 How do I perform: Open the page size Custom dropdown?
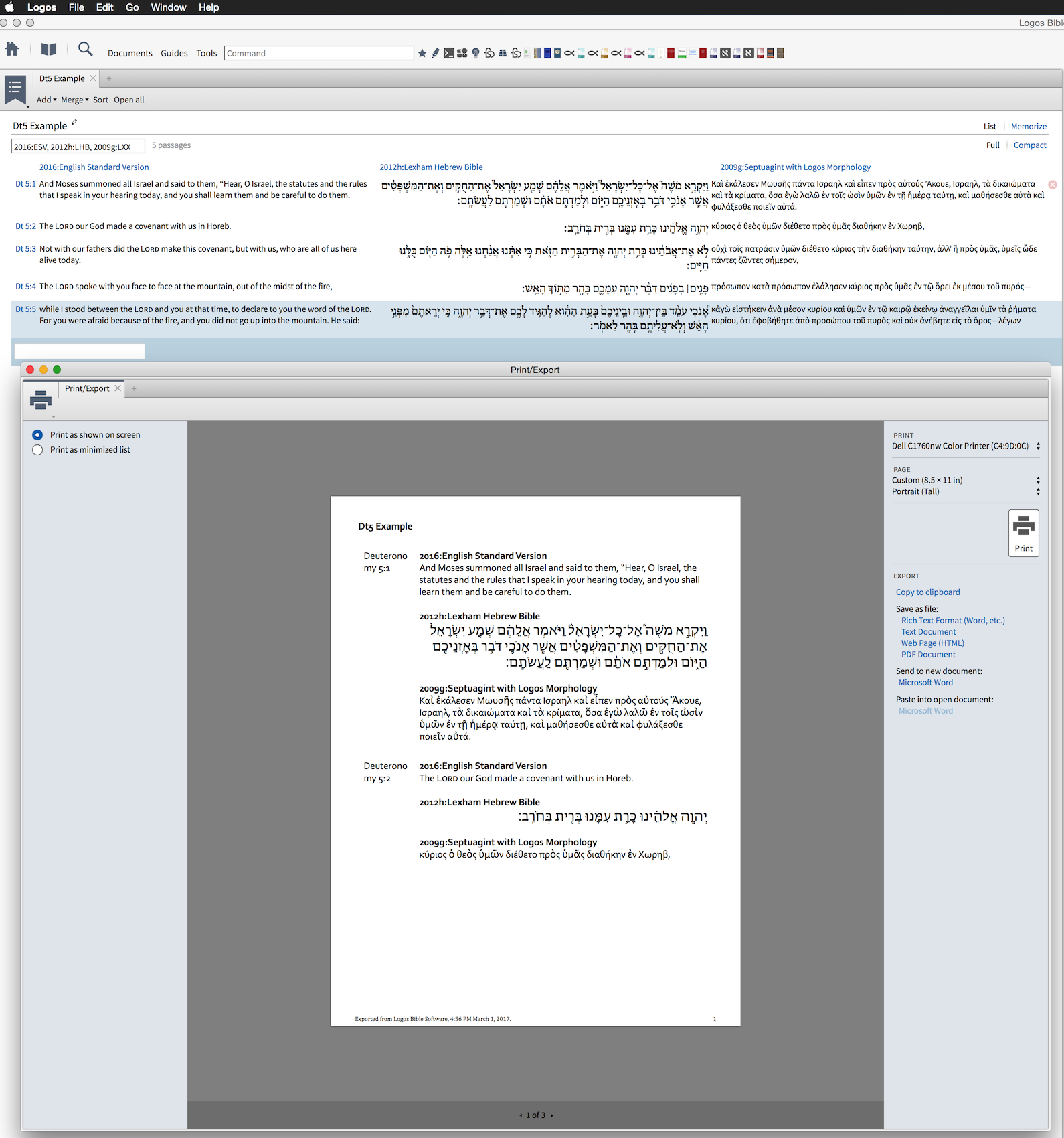(966, 480)
